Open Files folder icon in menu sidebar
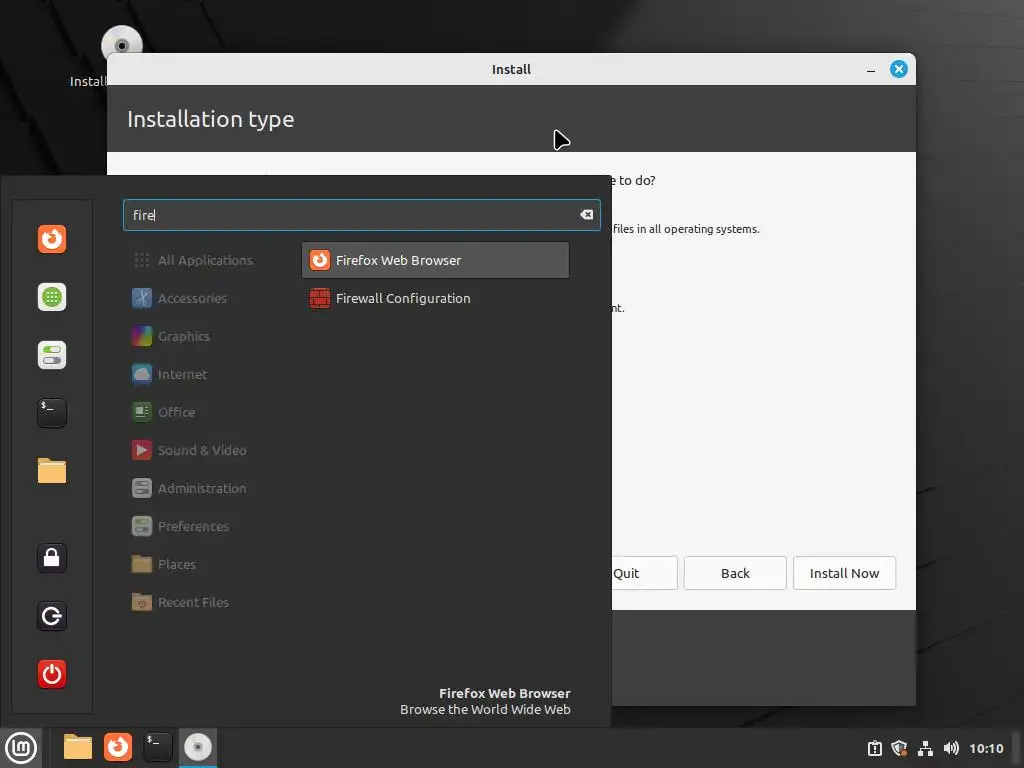1024x768 pixels. tap(52, 471)
